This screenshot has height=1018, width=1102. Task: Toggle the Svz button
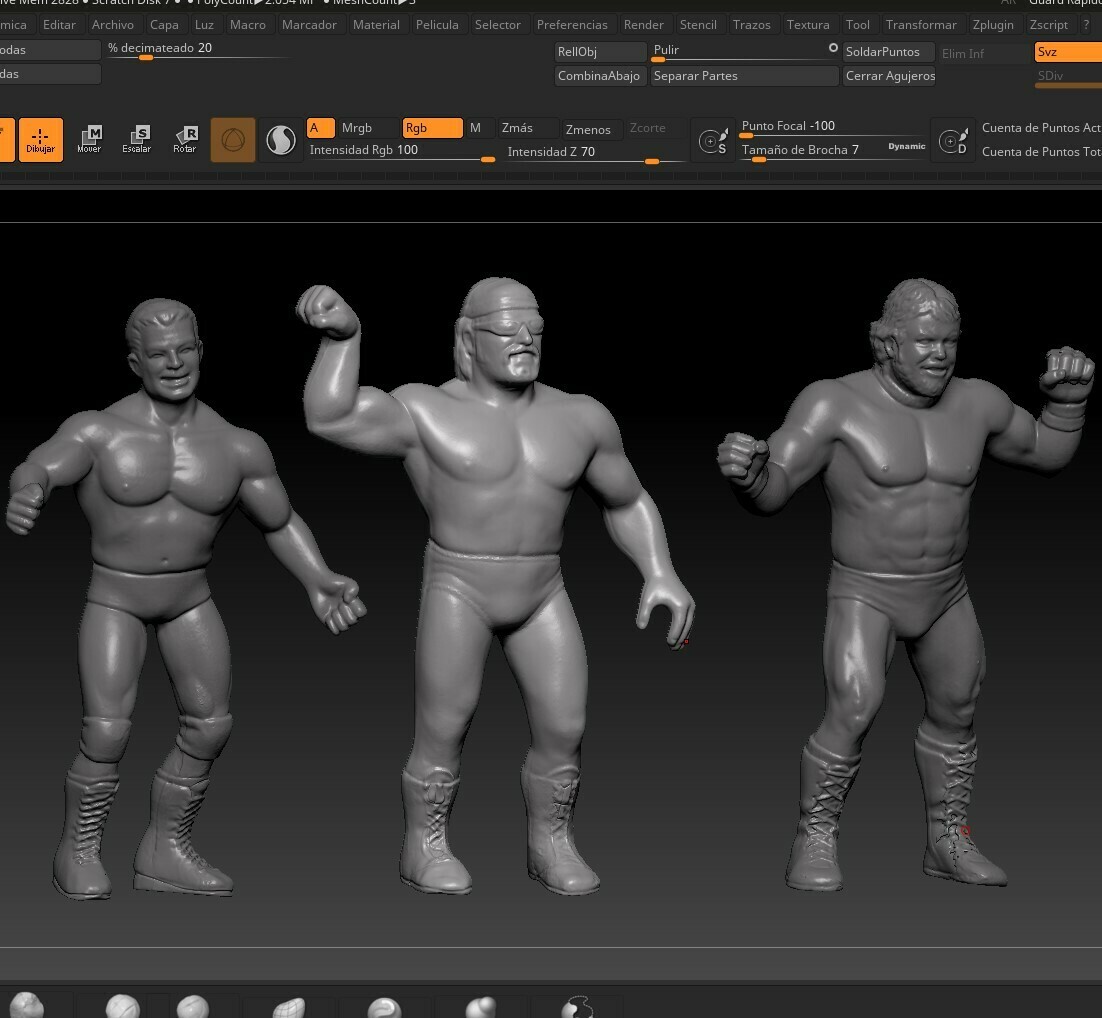(x=1067, y=52)
